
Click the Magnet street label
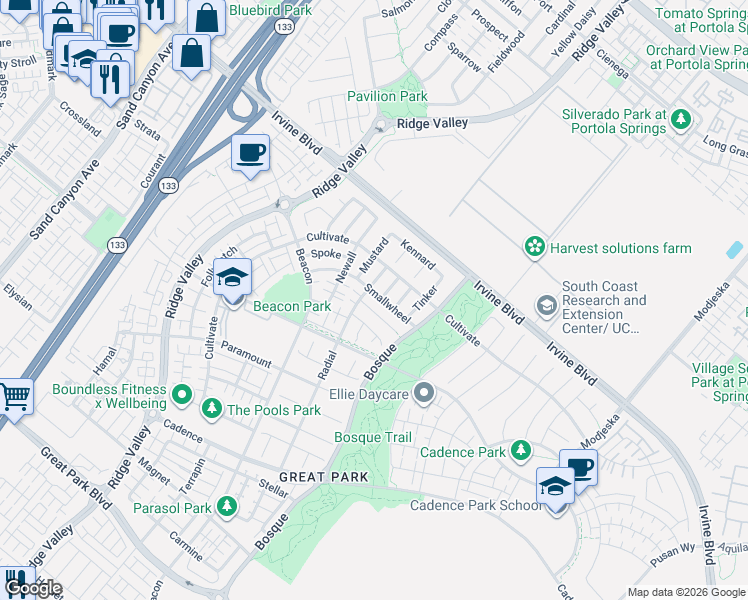(154, 471)
